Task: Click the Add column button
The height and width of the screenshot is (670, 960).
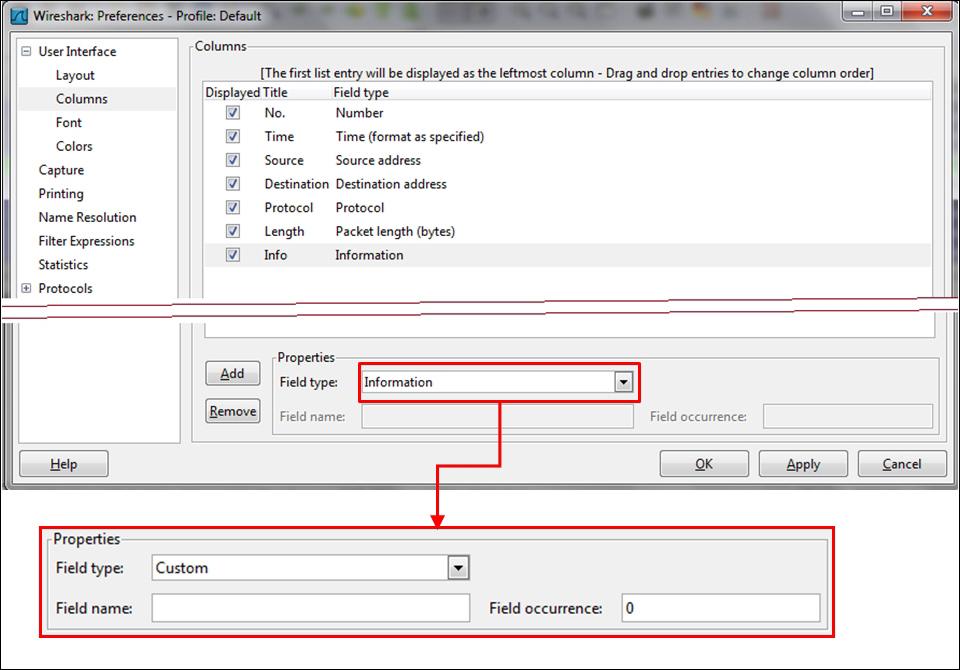Action: (x=233, y=374)
